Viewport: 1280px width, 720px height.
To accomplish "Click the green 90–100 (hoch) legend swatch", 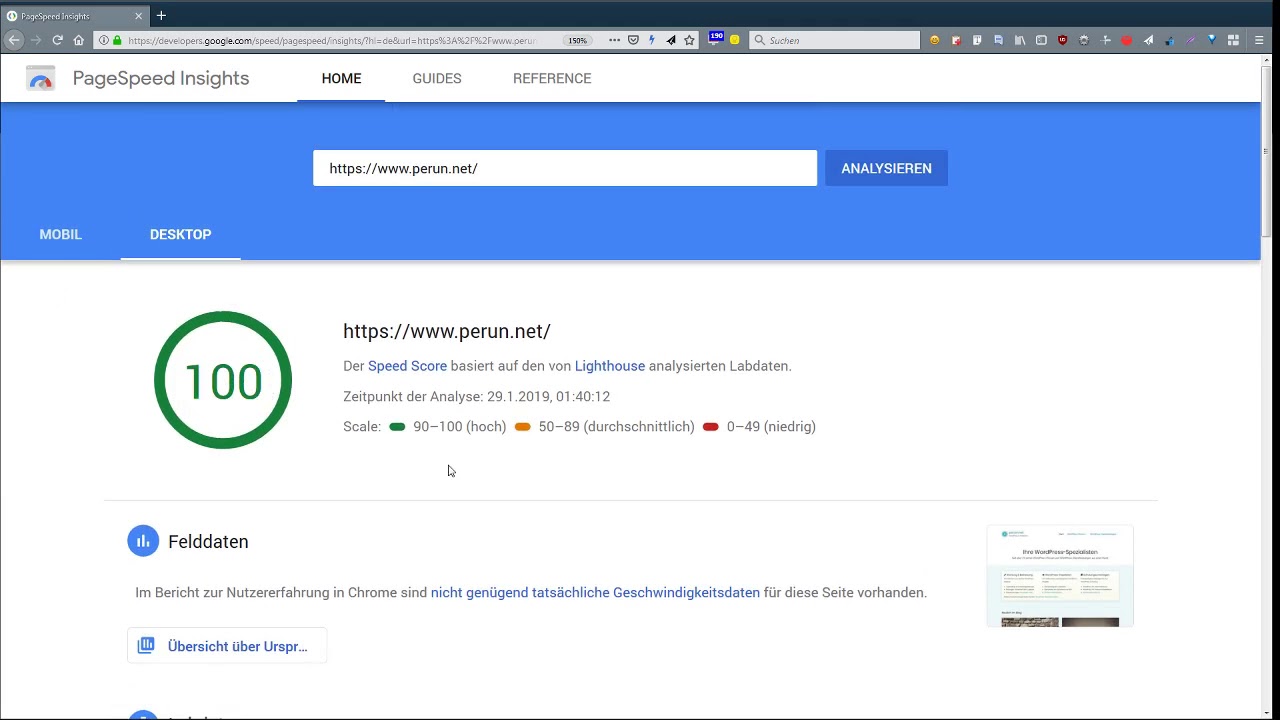I will click(x=397, y=427).
